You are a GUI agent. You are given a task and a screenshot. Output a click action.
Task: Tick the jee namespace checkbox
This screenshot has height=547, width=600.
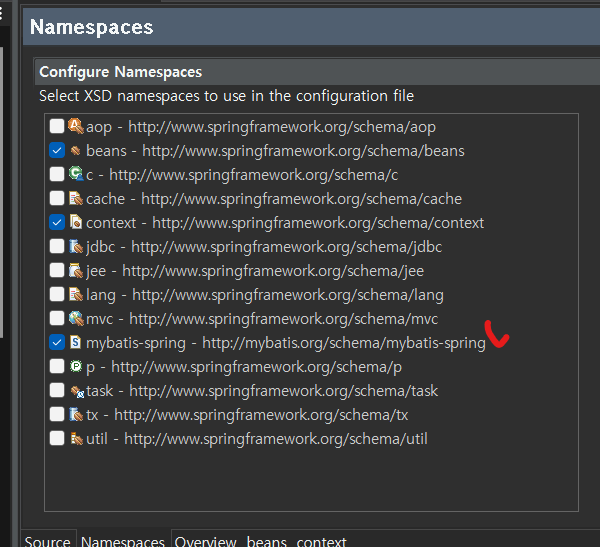tap(57, 270)
